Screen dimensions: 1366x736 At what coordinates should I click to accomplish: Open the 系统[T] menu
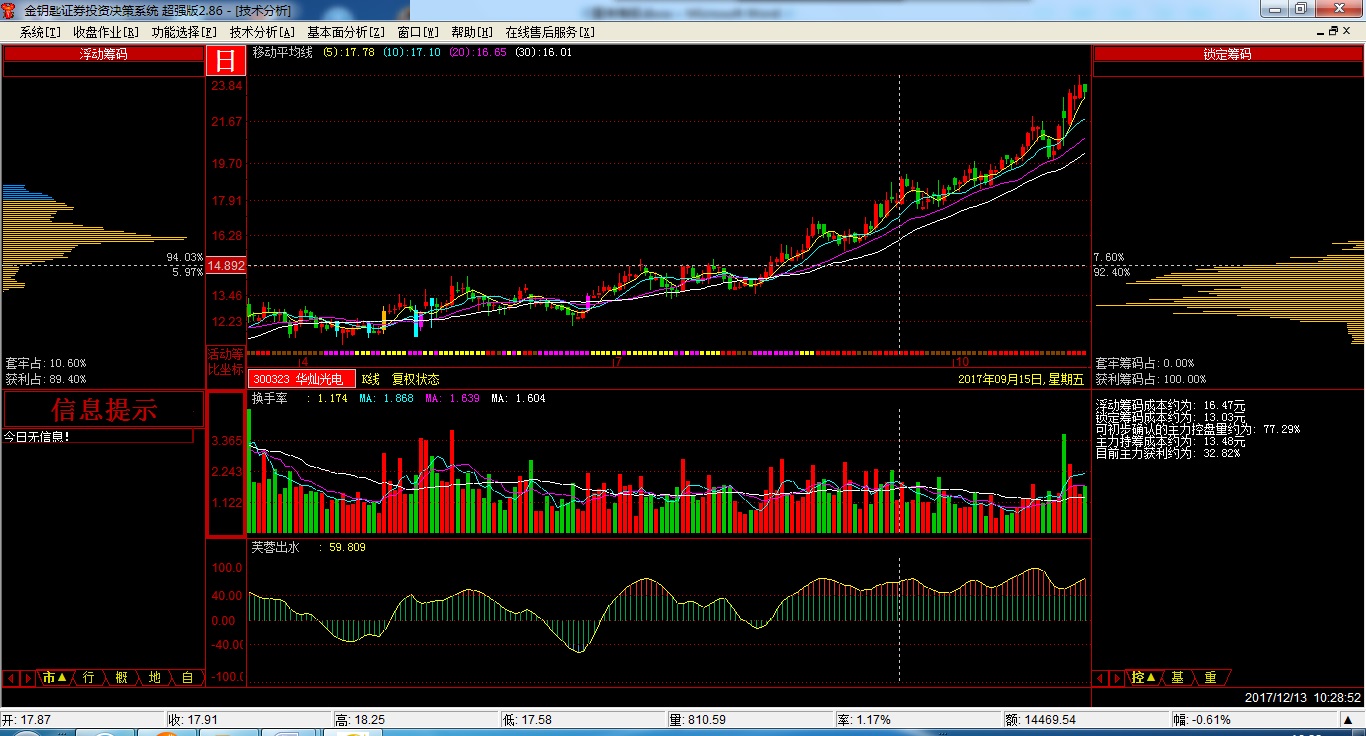coord(40,32)
